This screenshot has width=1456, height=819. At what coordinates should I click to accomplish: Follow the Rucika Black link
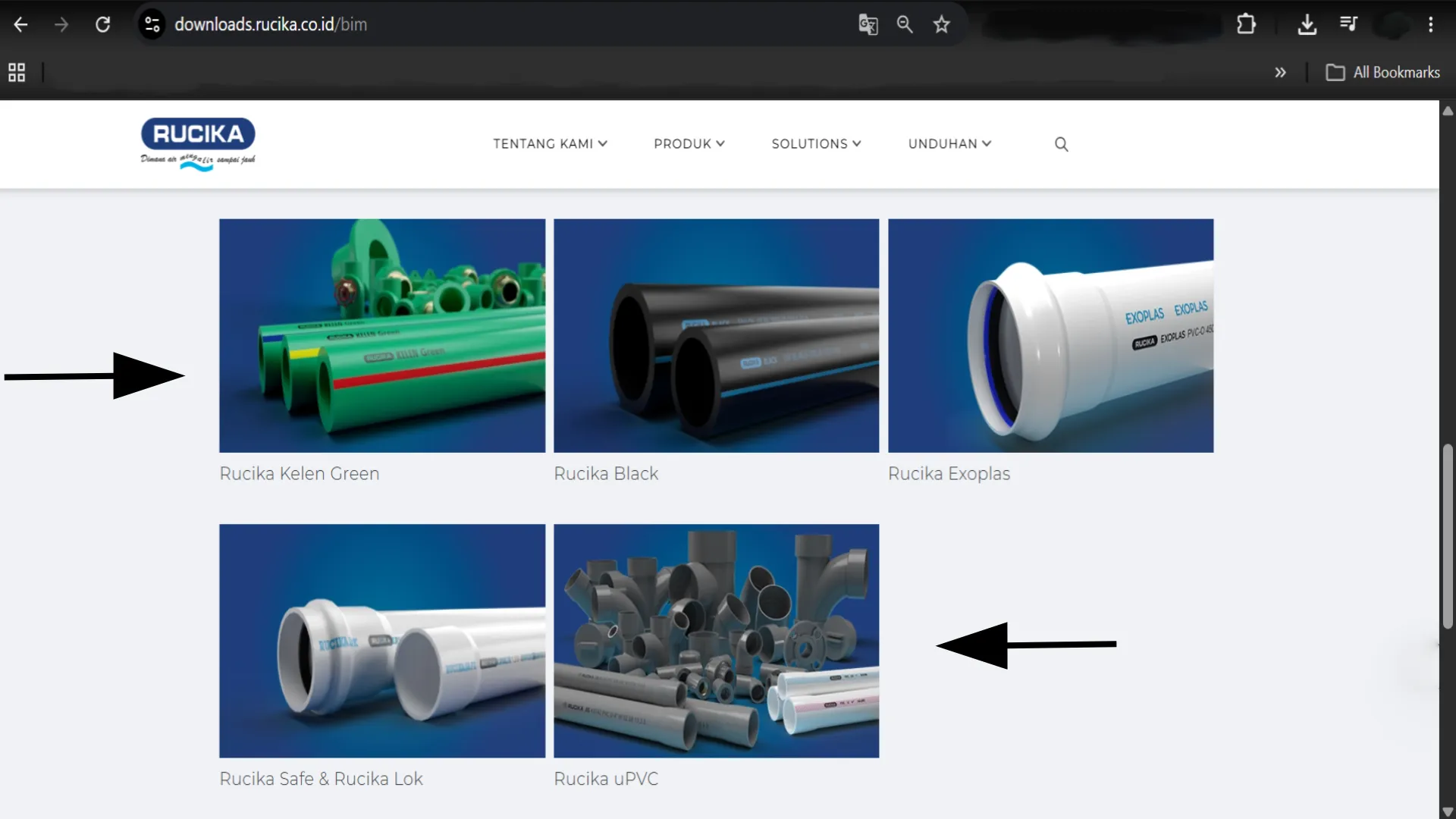point(606,474)
